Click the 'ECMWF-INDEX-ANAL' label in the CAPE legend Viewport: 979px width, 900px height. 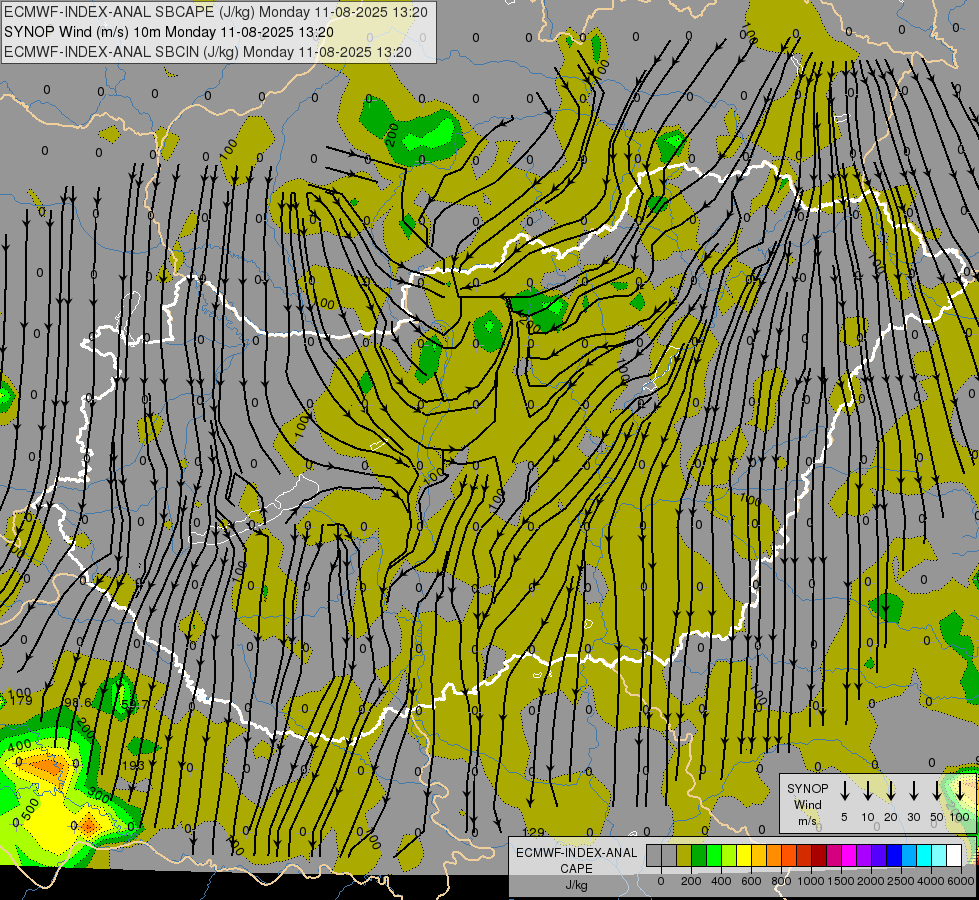point(576,853)
